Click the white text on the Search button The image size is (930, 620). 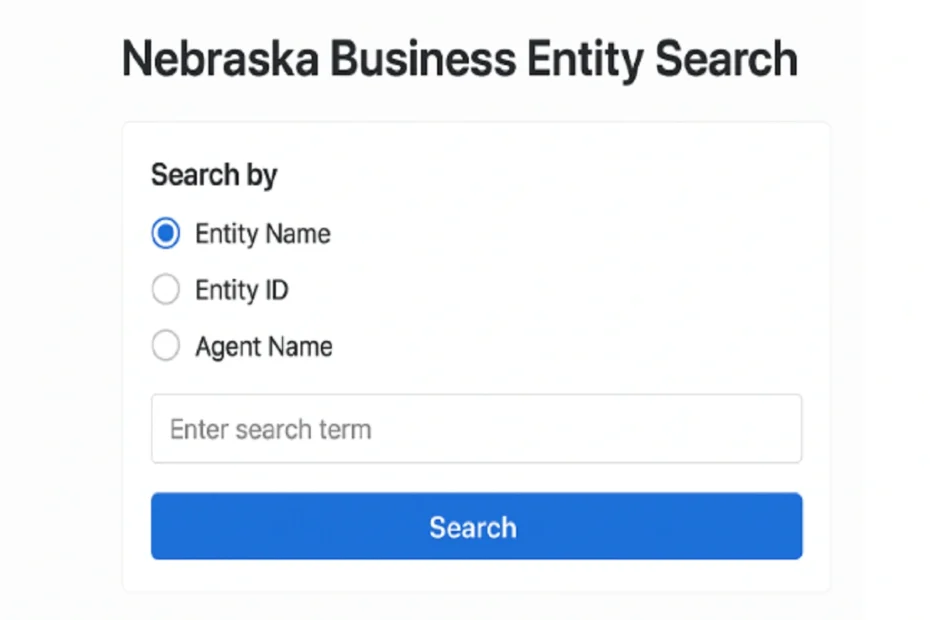click(473, 527)
